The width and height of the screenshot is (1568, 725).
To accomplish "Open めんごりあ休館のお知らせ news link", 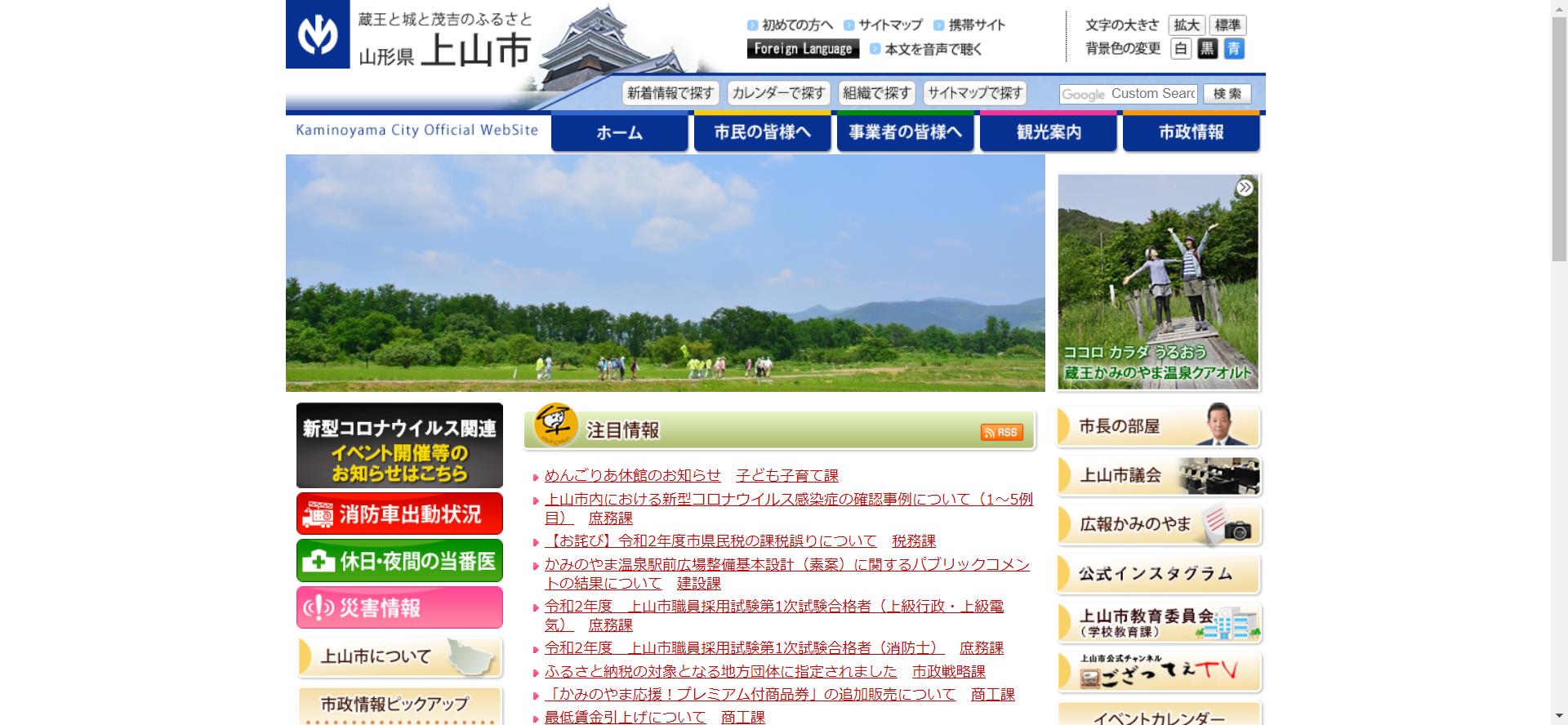I will [x=633, y=475].
